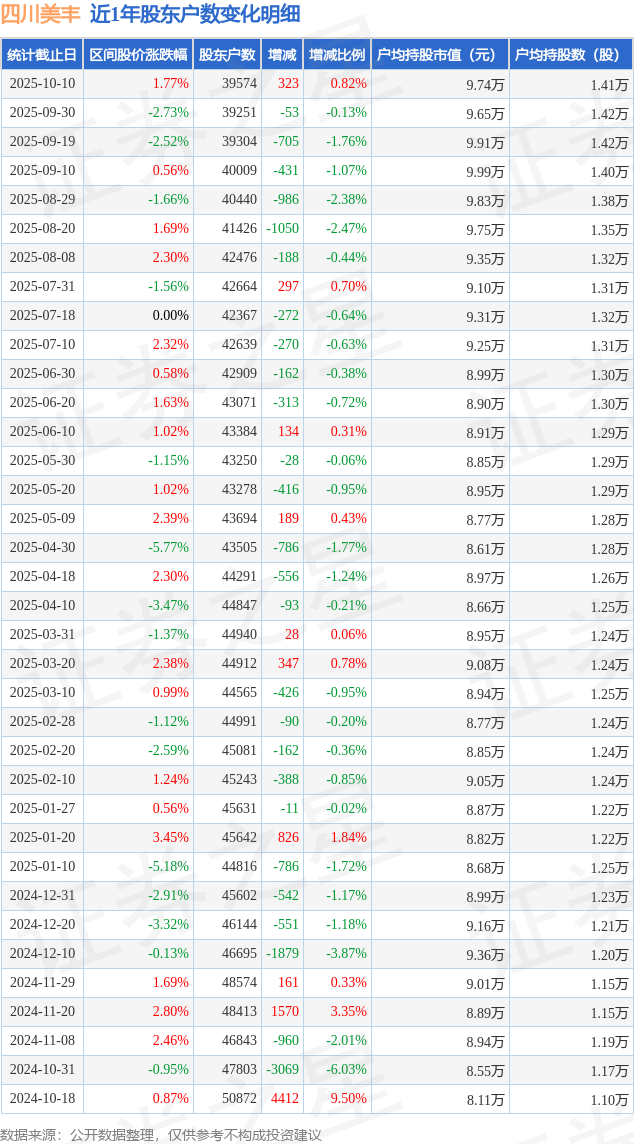
Task: Click the 39574 shareholder count cell
Action: 239,84
